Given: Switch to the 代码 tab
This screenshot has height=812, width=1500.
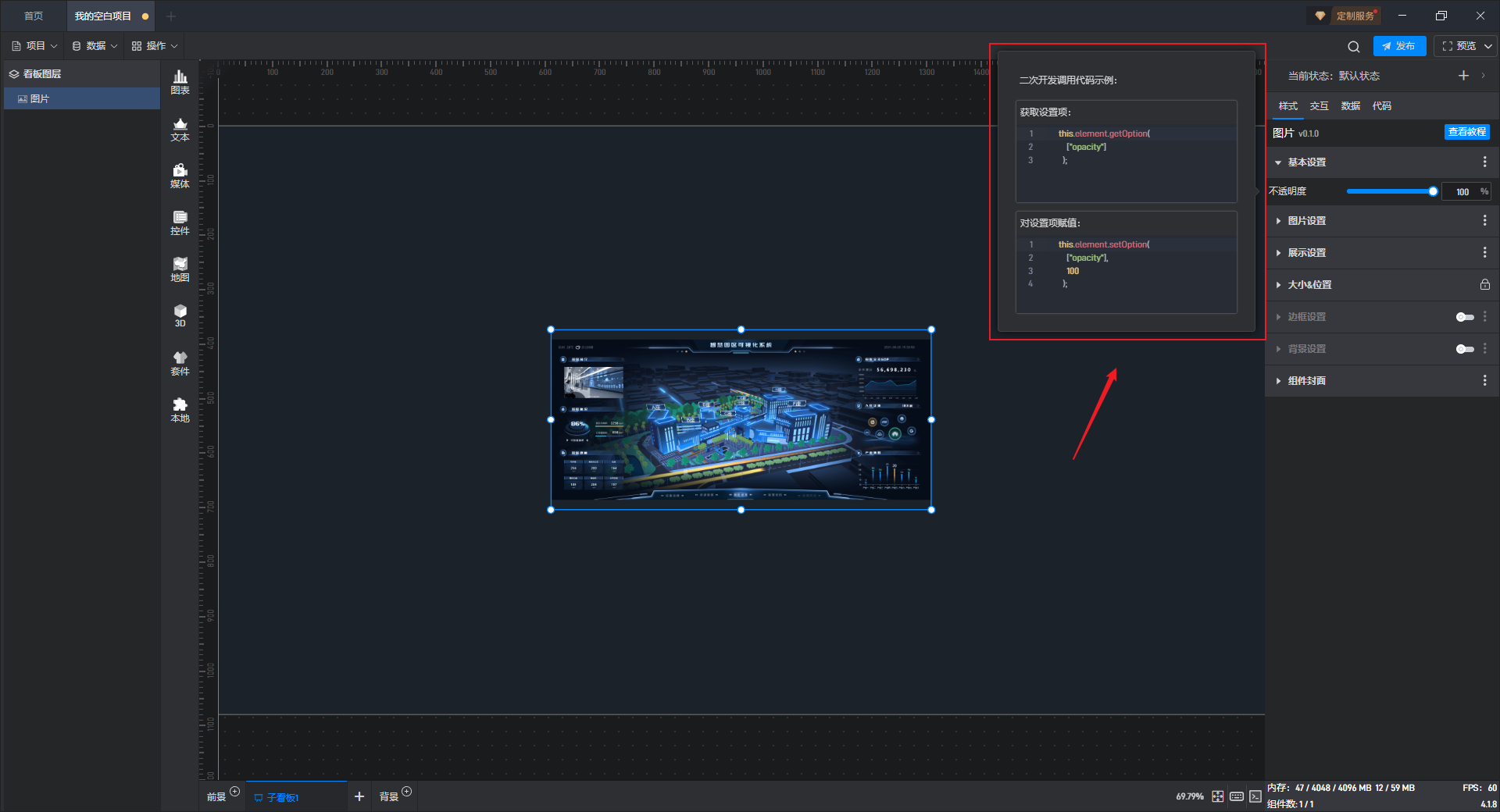Looking at the screenshot, I should coord(1381,106).
